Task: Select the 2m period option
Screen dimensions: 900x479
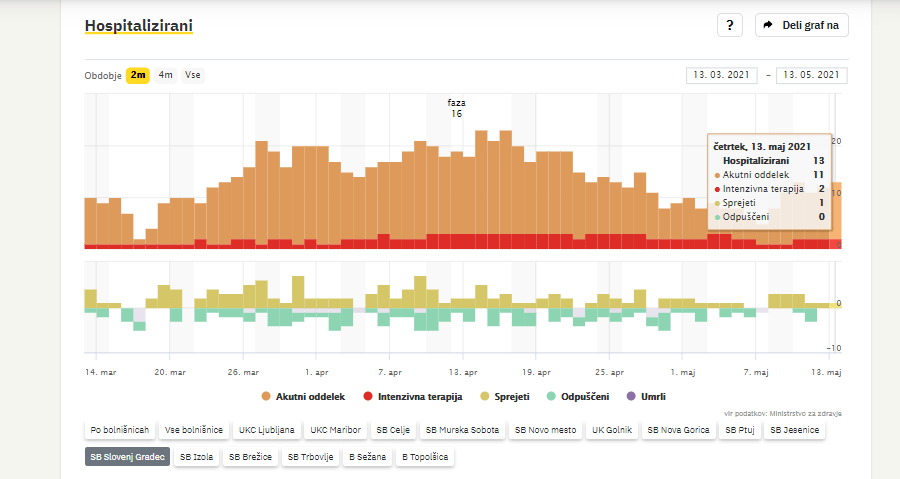Action: click(x=138, y=75)
